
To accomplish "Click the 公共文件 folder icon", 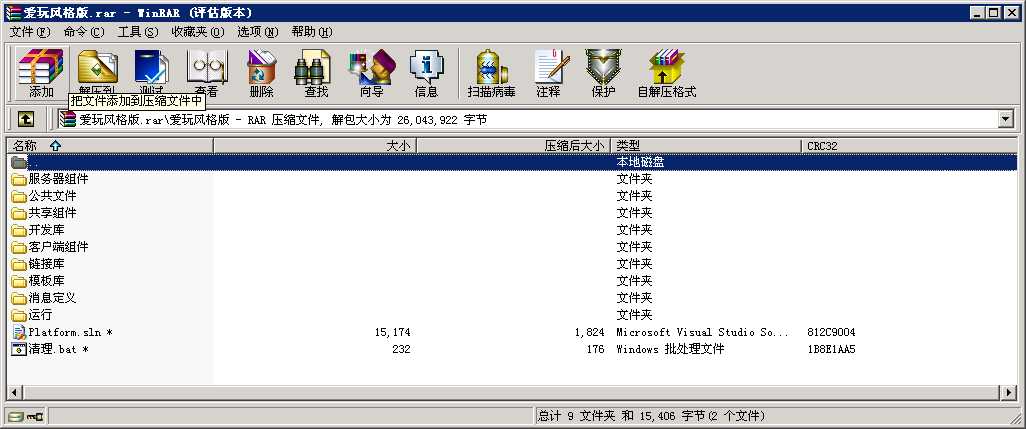I will pos(19,196).
